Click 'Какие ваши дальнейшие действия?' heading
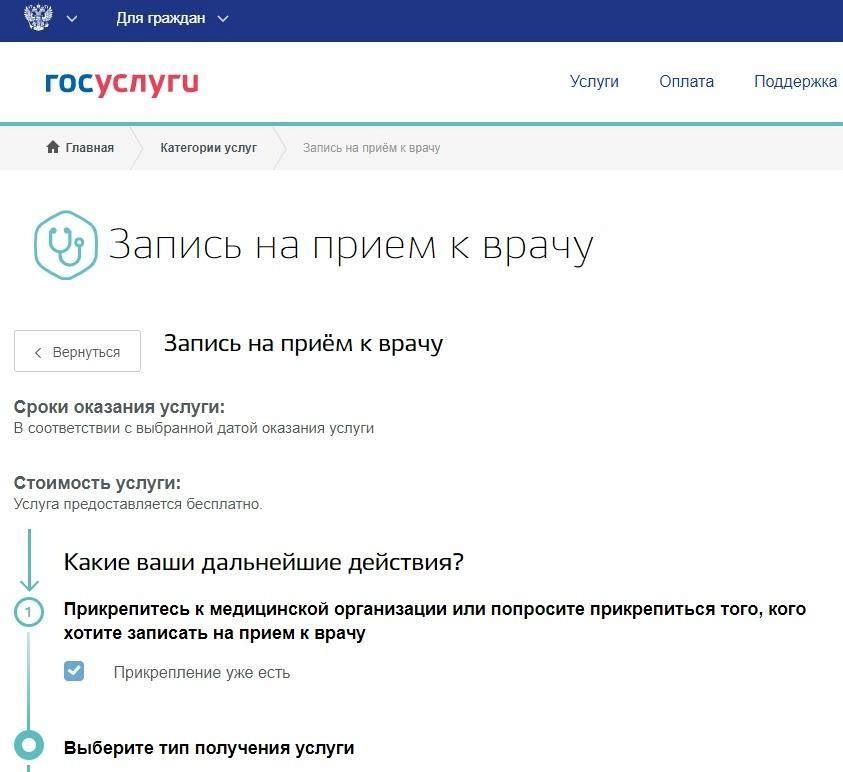Viewport: 843px width, 772px height. (x=263, y=562)
